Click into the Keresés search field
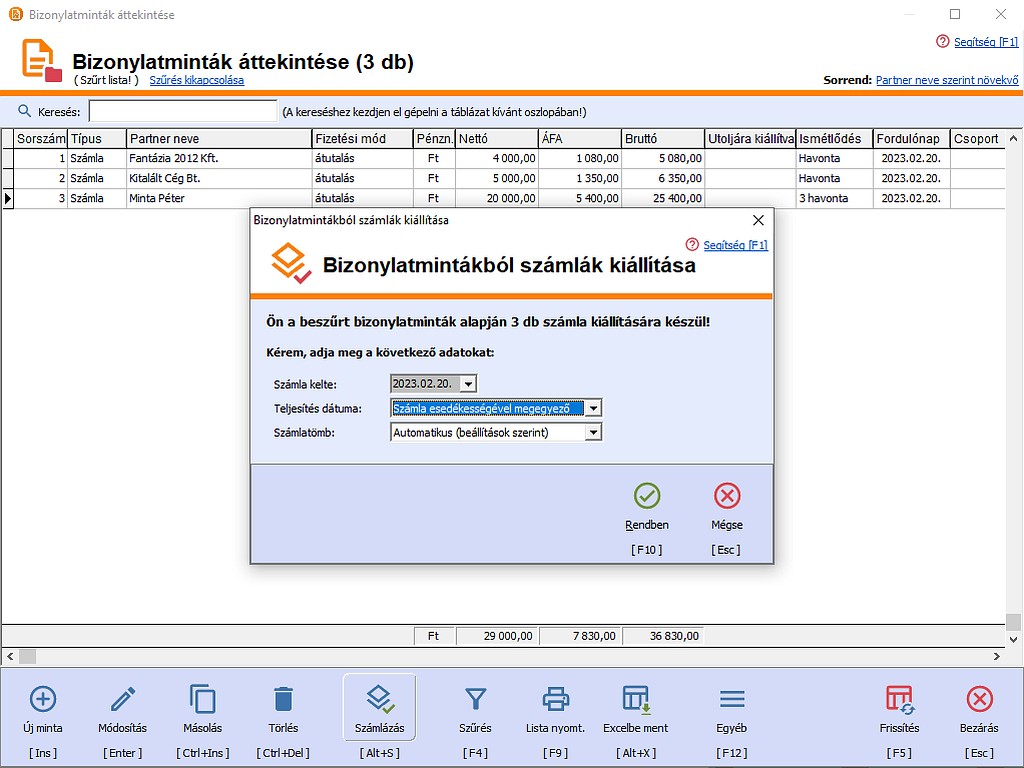 [x=182, y=111]
